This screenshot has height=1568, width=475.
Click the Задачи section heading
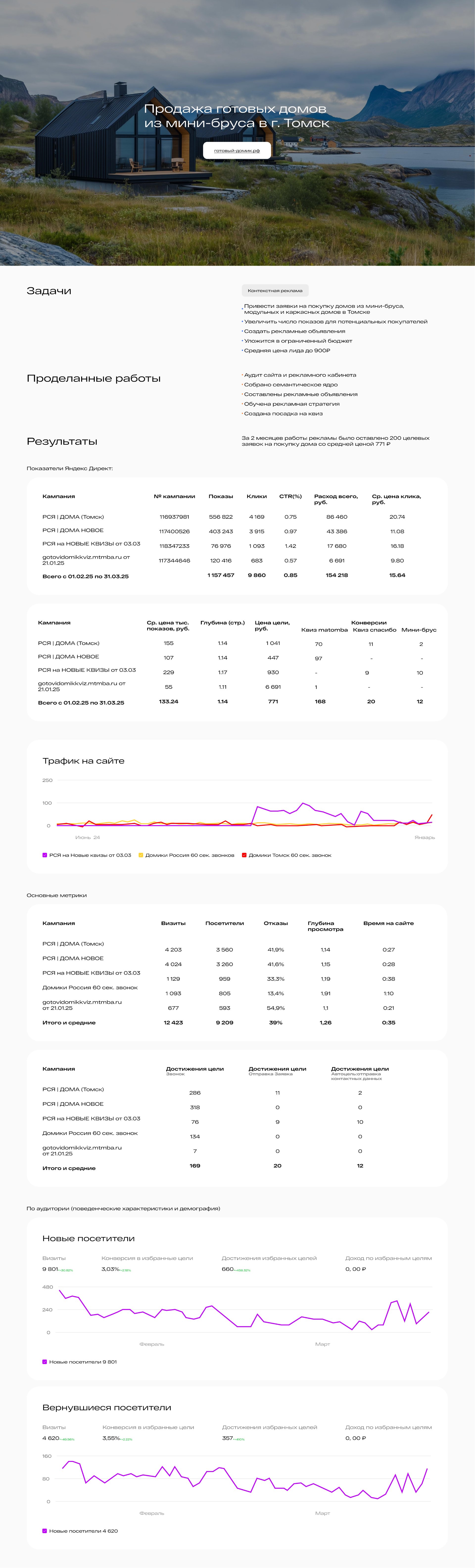coord(49,291)
